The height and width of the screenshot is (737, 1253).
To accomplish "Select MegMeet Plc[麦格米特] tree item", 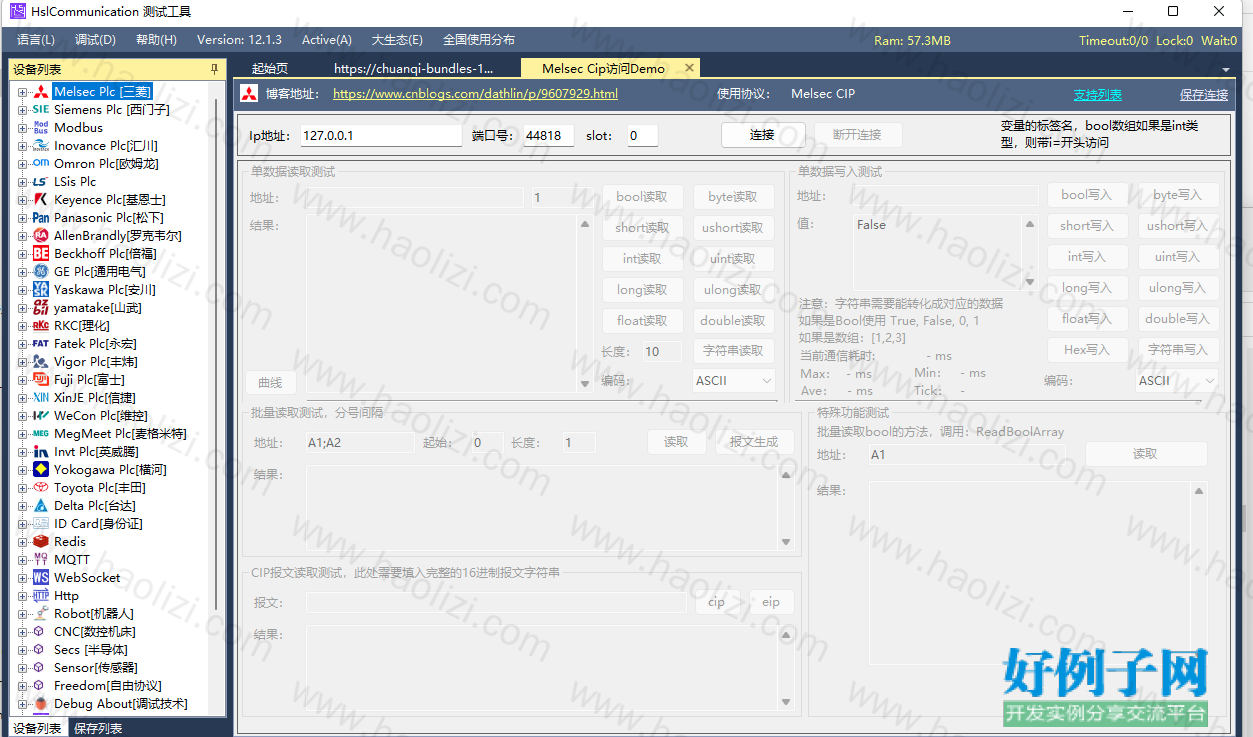I will (120, 434).
